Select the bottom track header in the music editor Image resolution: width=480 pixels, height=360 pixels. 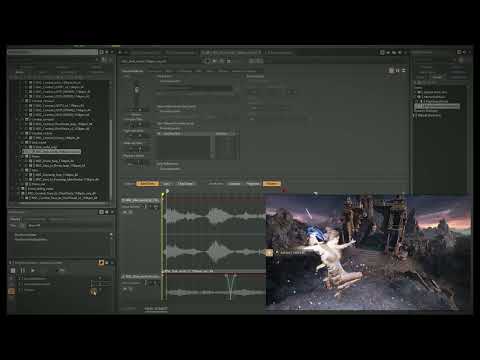(141, 277)
